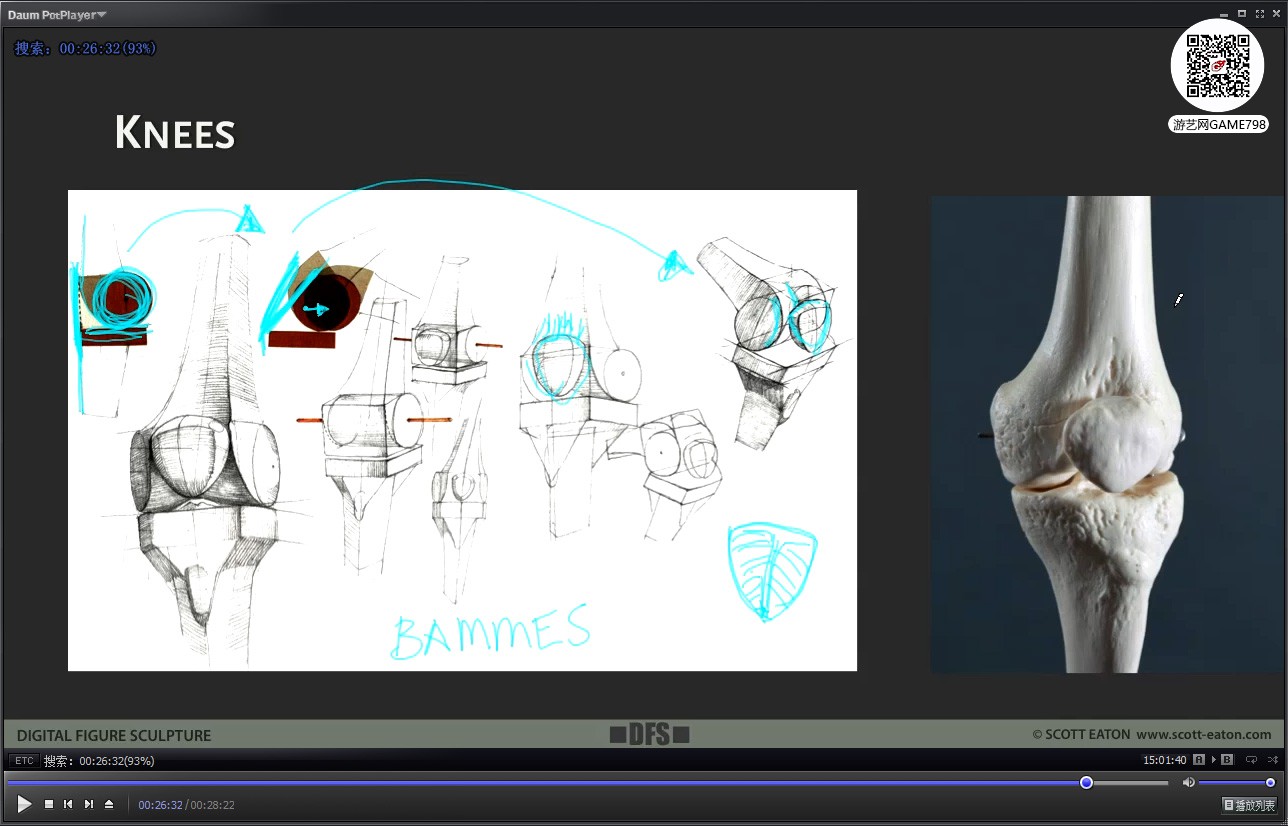This screenshot has height=826, width=1288.
Task: Open the ETC options menu
Action: tap(24, 761)
